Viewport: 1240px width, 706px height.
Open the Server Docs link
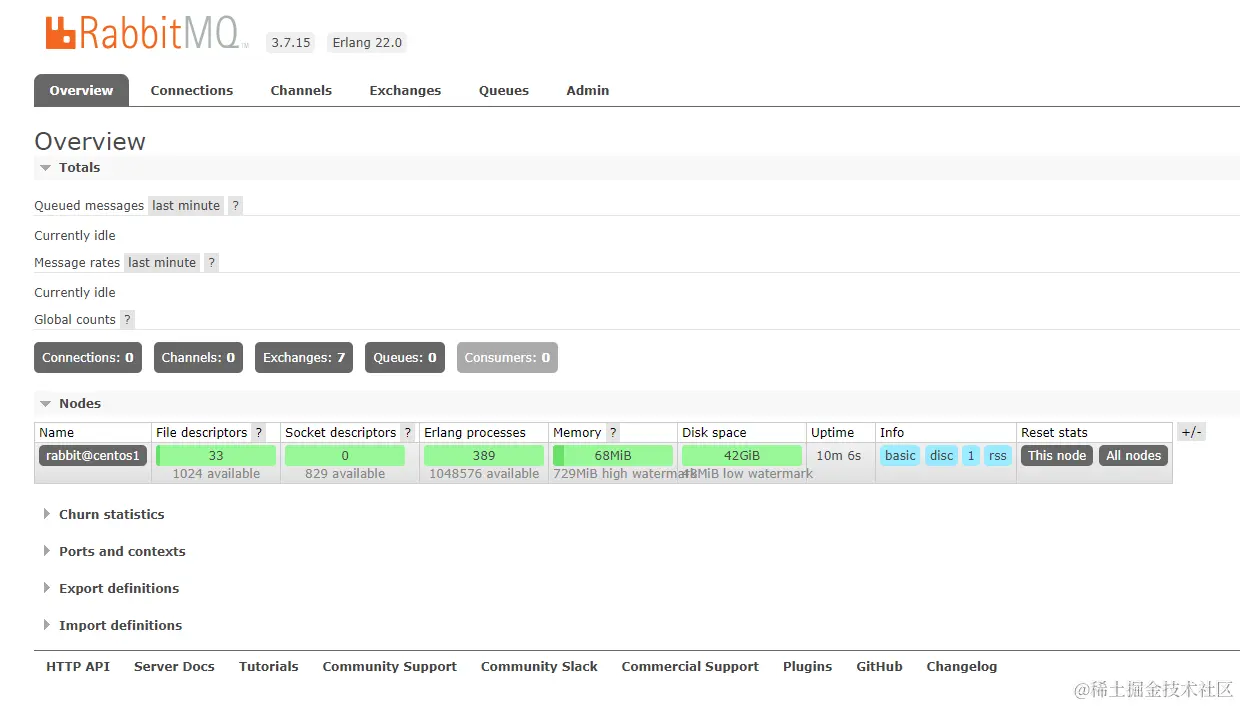[x=174, y=667]
